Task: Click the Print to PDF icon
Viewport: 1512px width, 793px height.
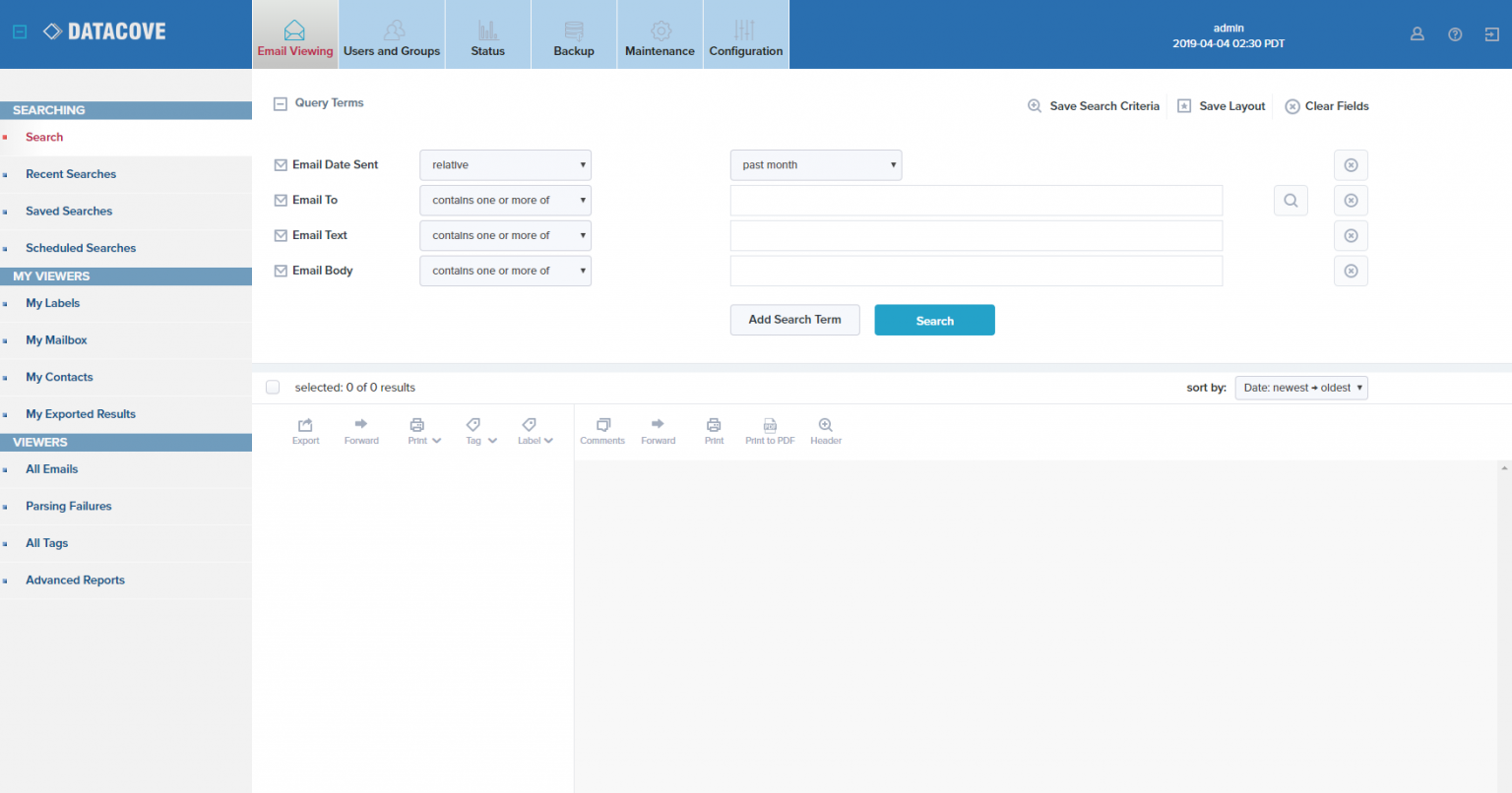Action: coord(770,430)
